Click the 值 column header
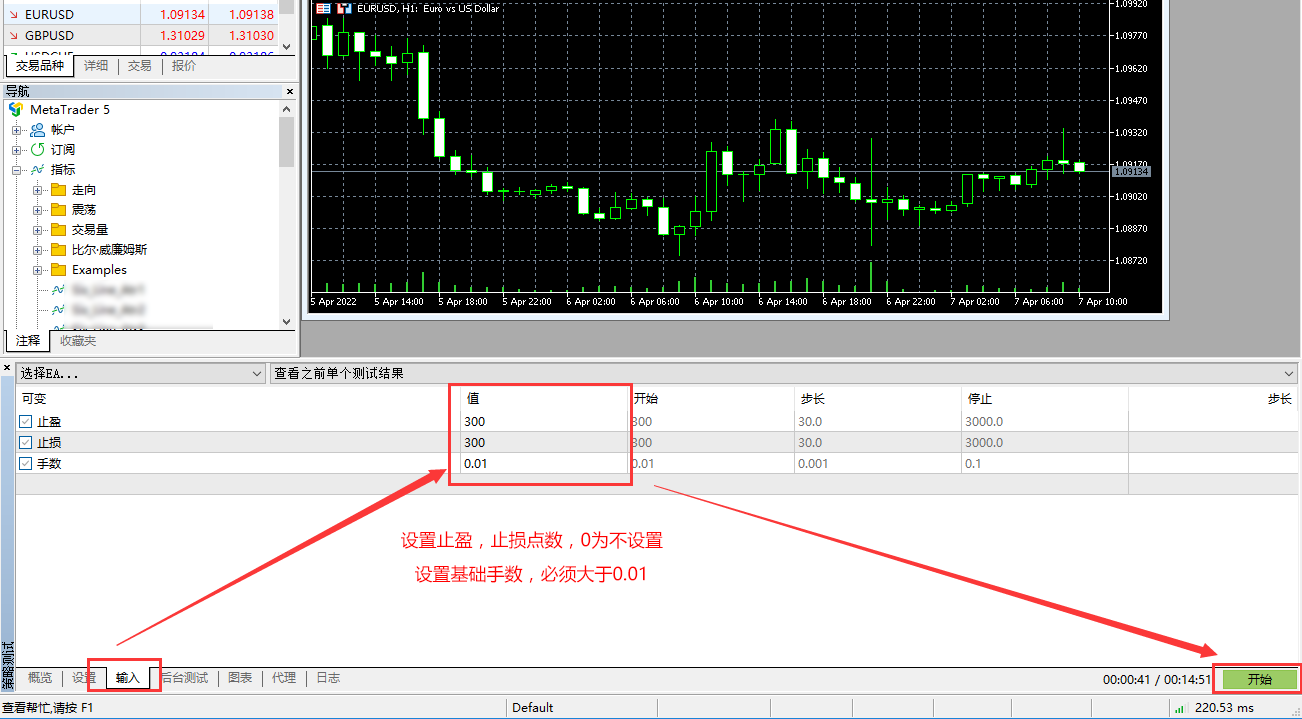This screenshot has height=719, width=1302. pos(544,398)
